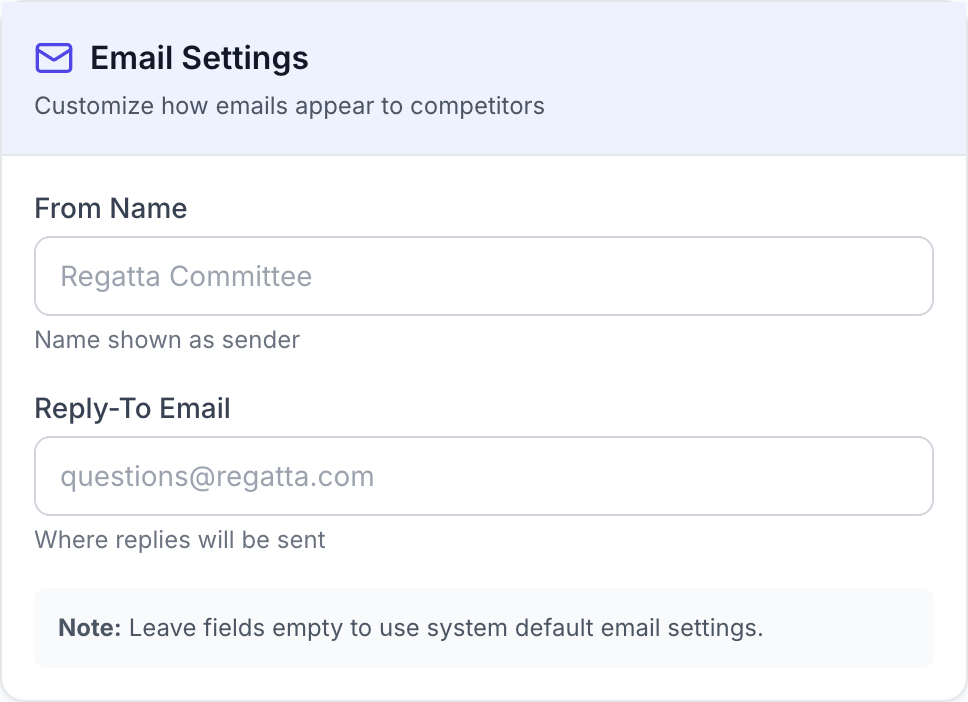The image size is (968, 702).
Task: Click the 'Customize how emails appear' subtitle
Action: click(x=289, y=106)
